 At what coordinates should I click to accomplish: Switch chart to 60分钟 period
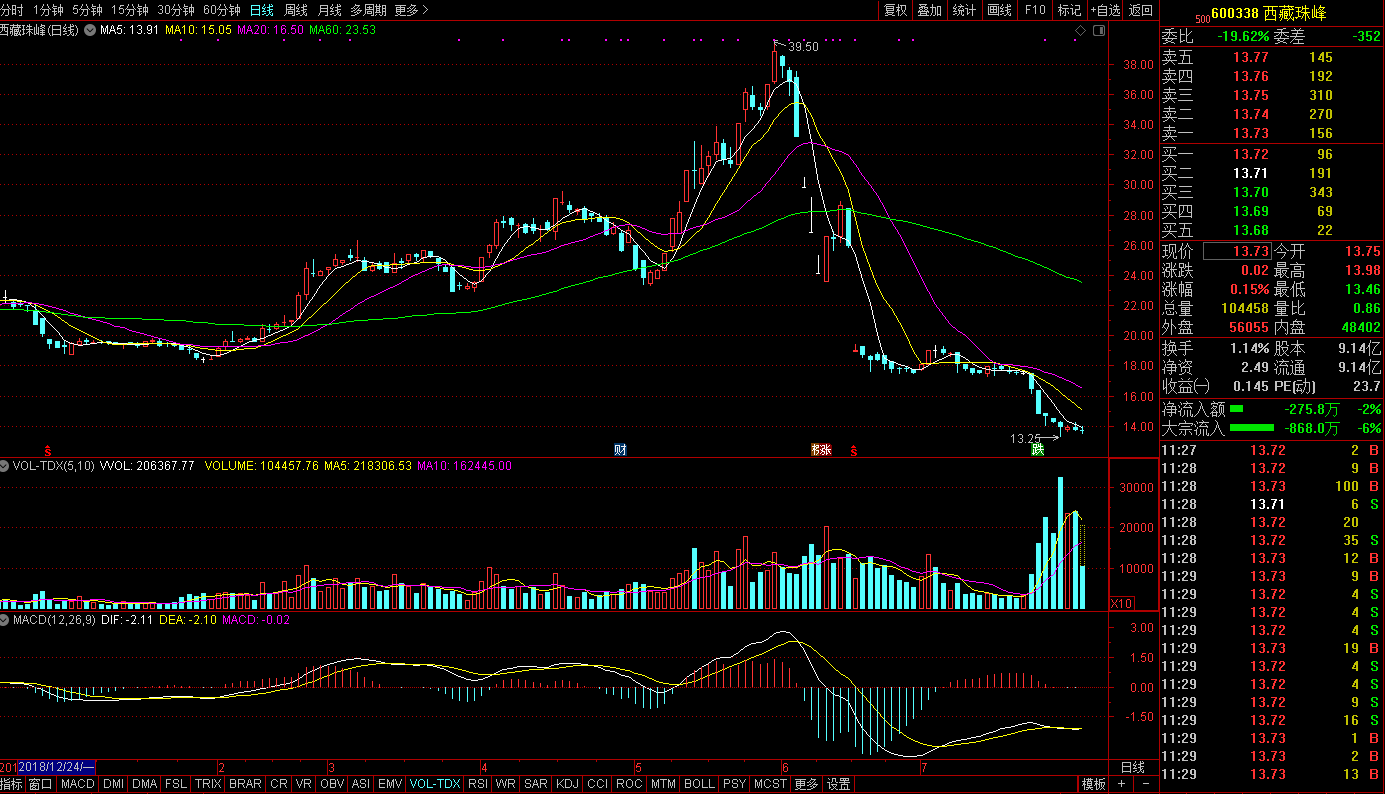pyautogui.click(x=221, y=10)
